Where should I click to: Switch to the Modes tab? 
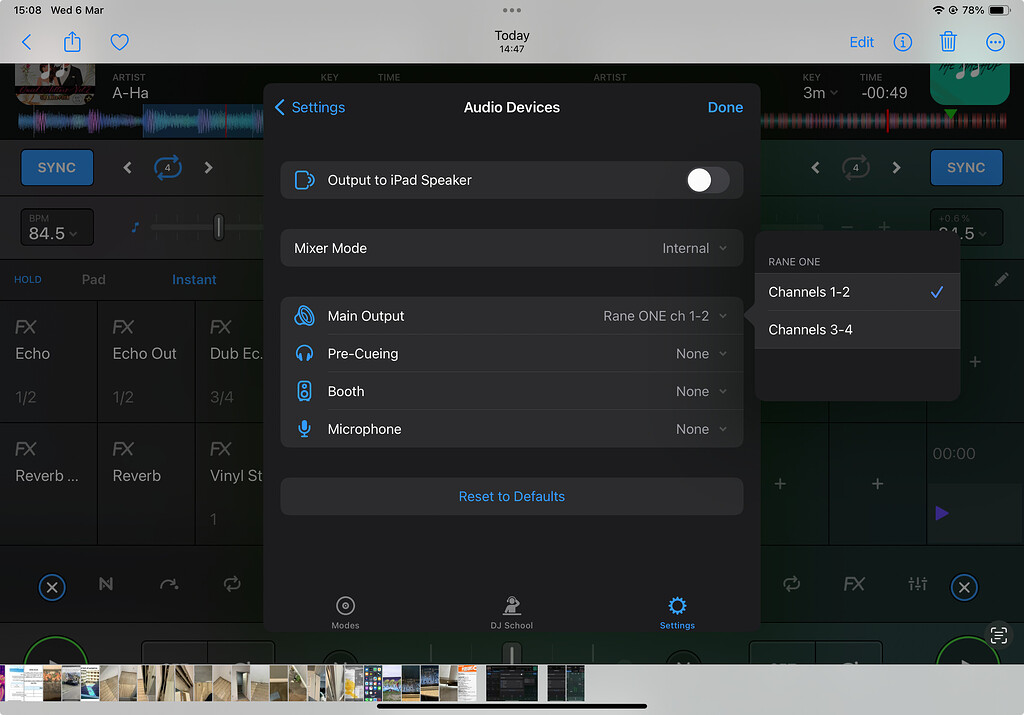pos(345,612)
